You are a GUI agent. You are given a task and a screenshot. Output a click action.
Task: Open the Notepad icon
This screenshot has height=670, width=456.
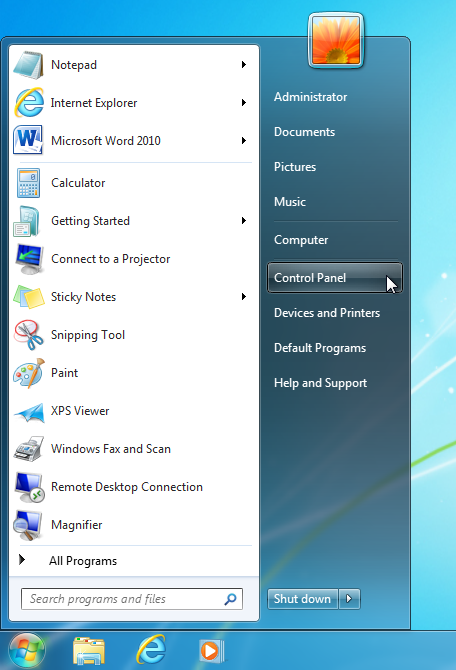click(x=28, y=65)
